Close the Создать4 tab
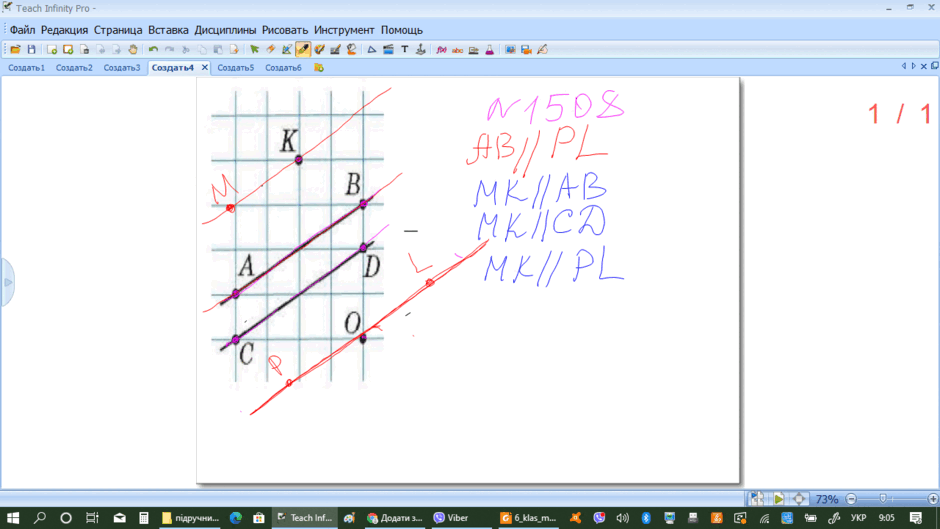 [204, 68]
